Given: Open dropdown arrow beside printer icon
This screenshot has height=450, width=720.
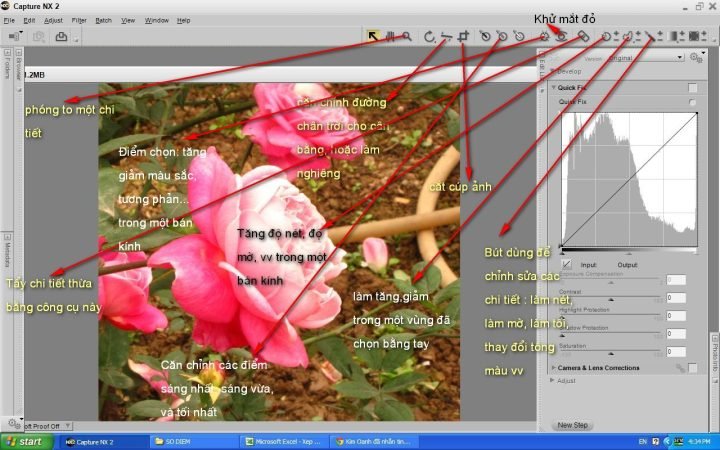Looking at the screenshot, I should 76,40.
